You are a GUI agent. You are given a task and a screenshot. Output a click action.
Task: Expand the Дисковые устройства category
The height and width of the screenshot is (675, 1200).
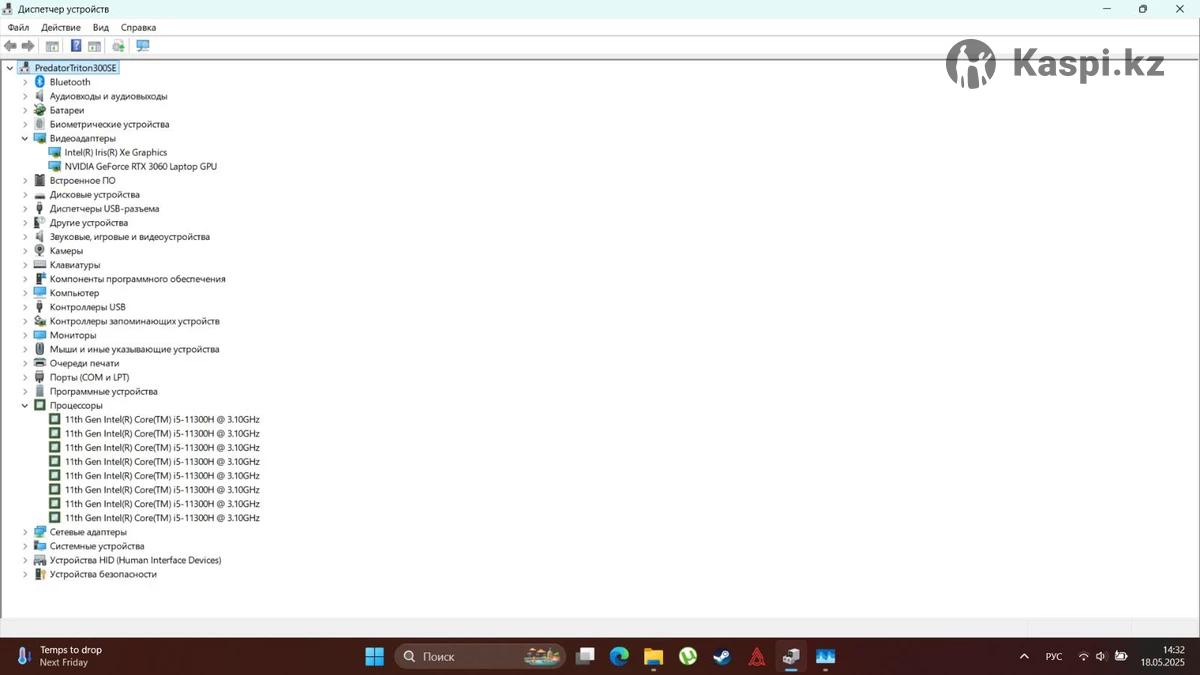tap(25, 195)
